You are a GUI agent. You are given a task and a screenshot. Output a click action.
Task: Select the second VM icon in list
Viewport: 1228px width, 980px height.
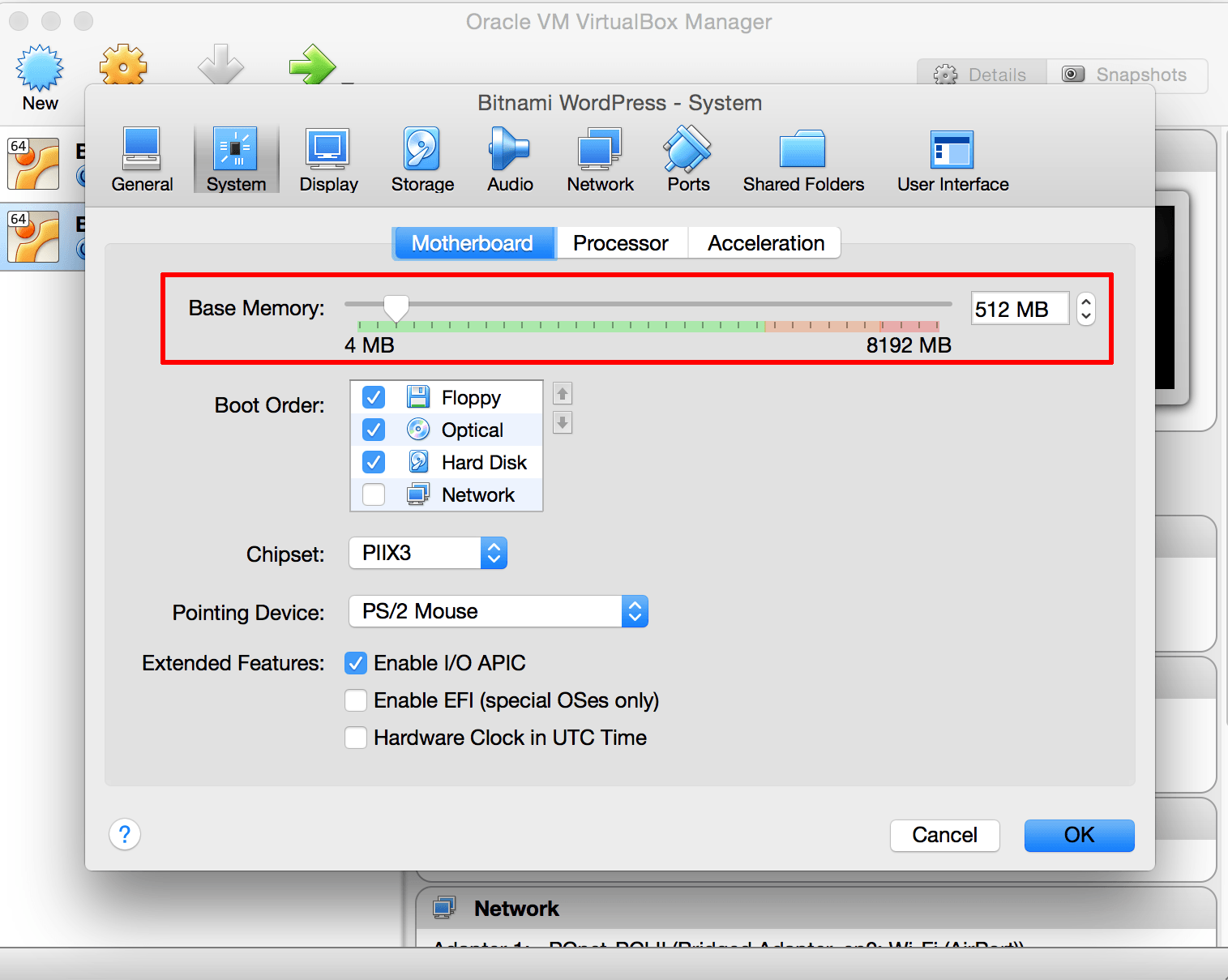[33, 236]
